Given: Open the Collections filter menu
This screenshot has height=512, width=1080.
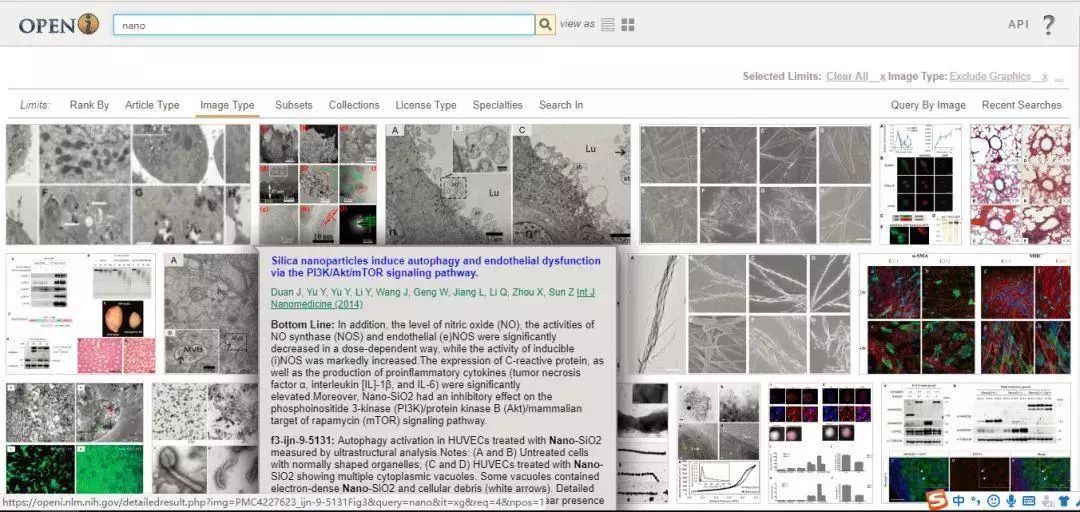Looking at the screenshot, I should 354,105.
